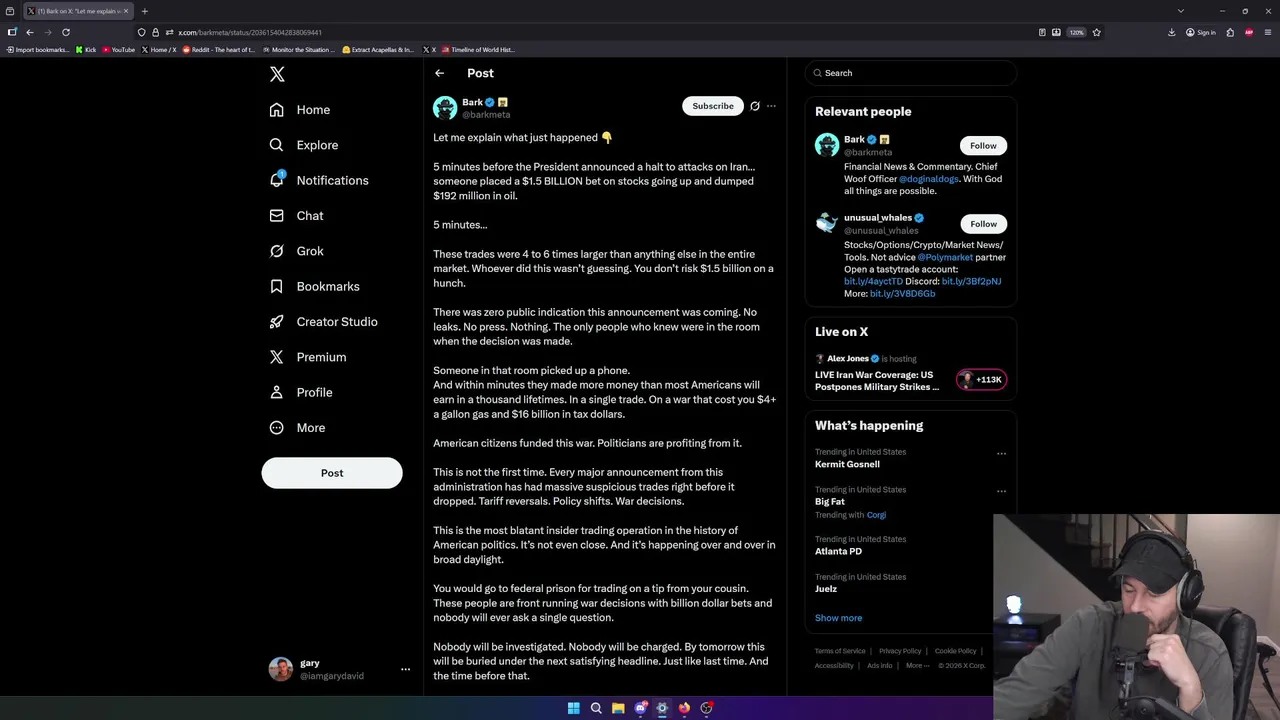Open Windows Start menu
Screen dimensions: 1280x720
[574, 708]
